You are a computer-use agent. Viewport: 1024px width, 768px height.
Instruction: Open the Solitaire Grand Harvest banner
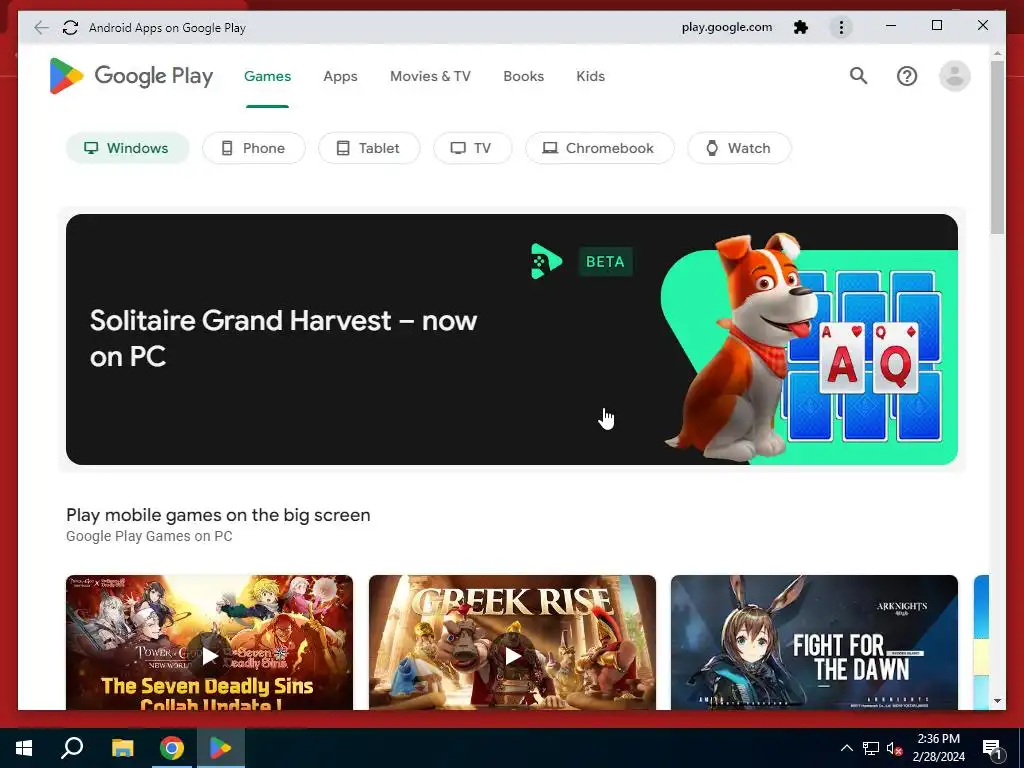click(511, 339)
